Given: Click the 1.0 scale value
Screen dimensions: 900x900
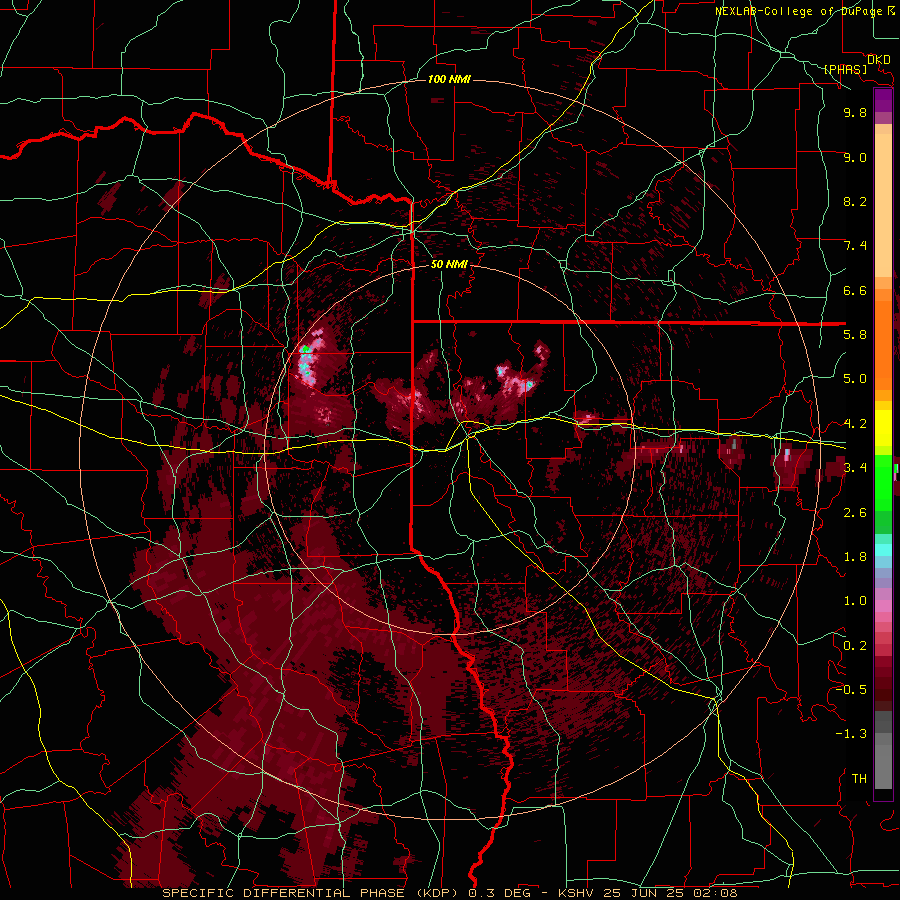Looking at the screenshot, I should (x=855, y=601).
